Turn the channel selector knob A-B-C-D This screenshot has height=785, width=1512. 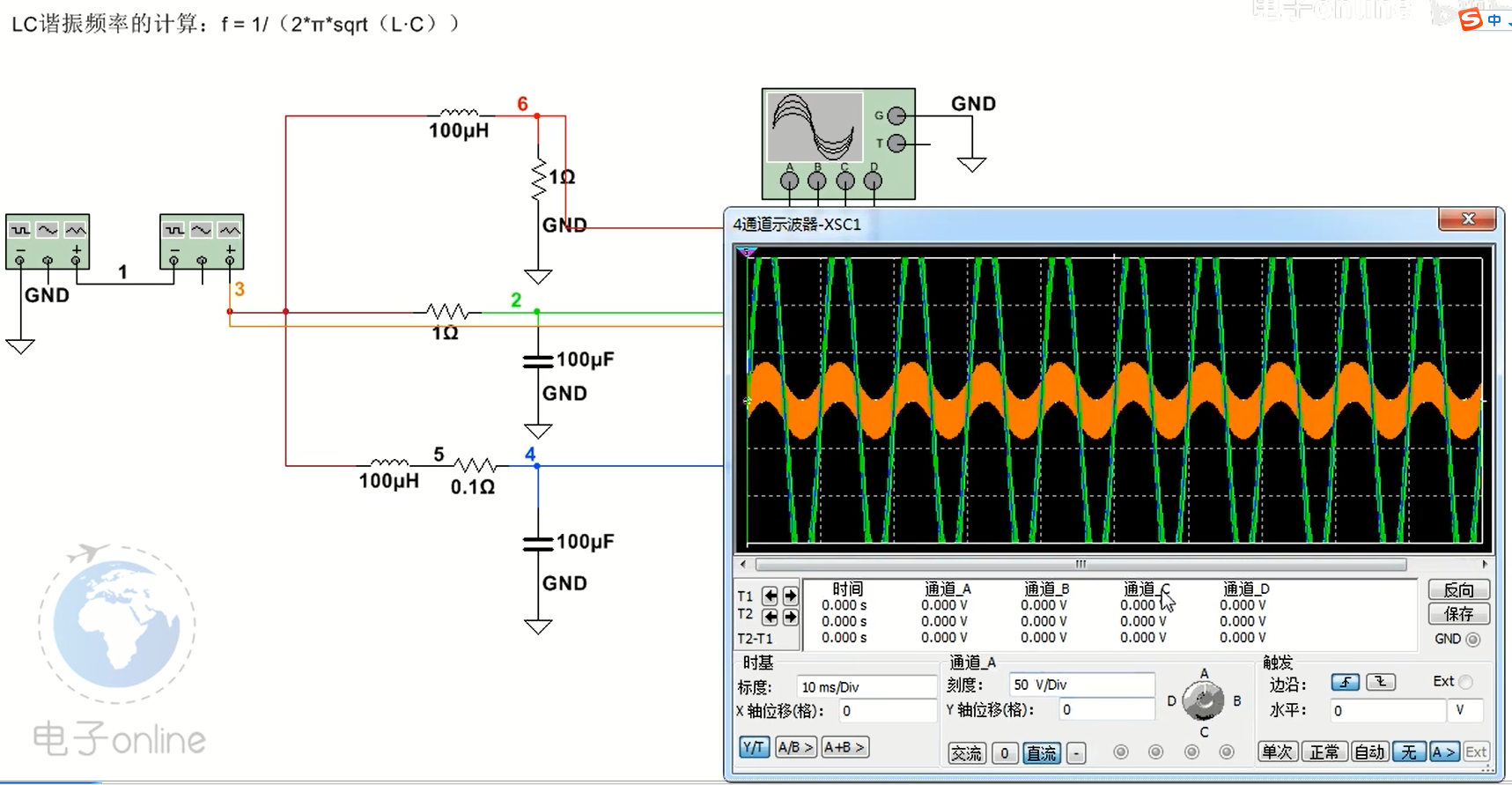1203,701
